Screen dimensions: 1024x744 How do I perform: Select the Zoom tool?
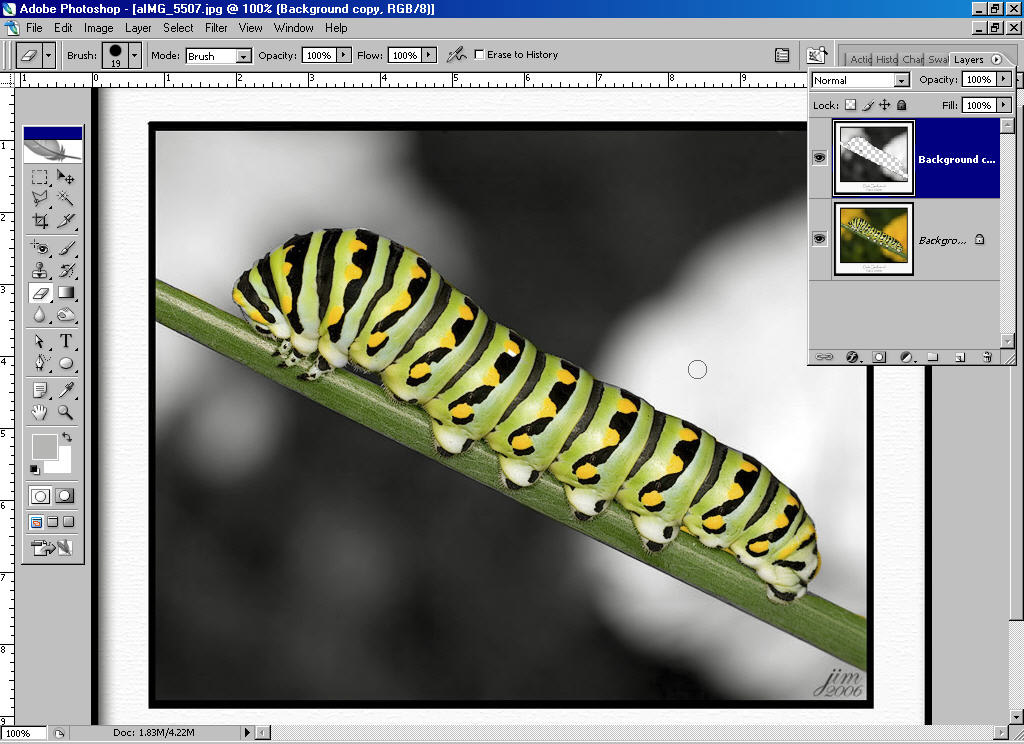pyautogui.click(x=65, y=412)
